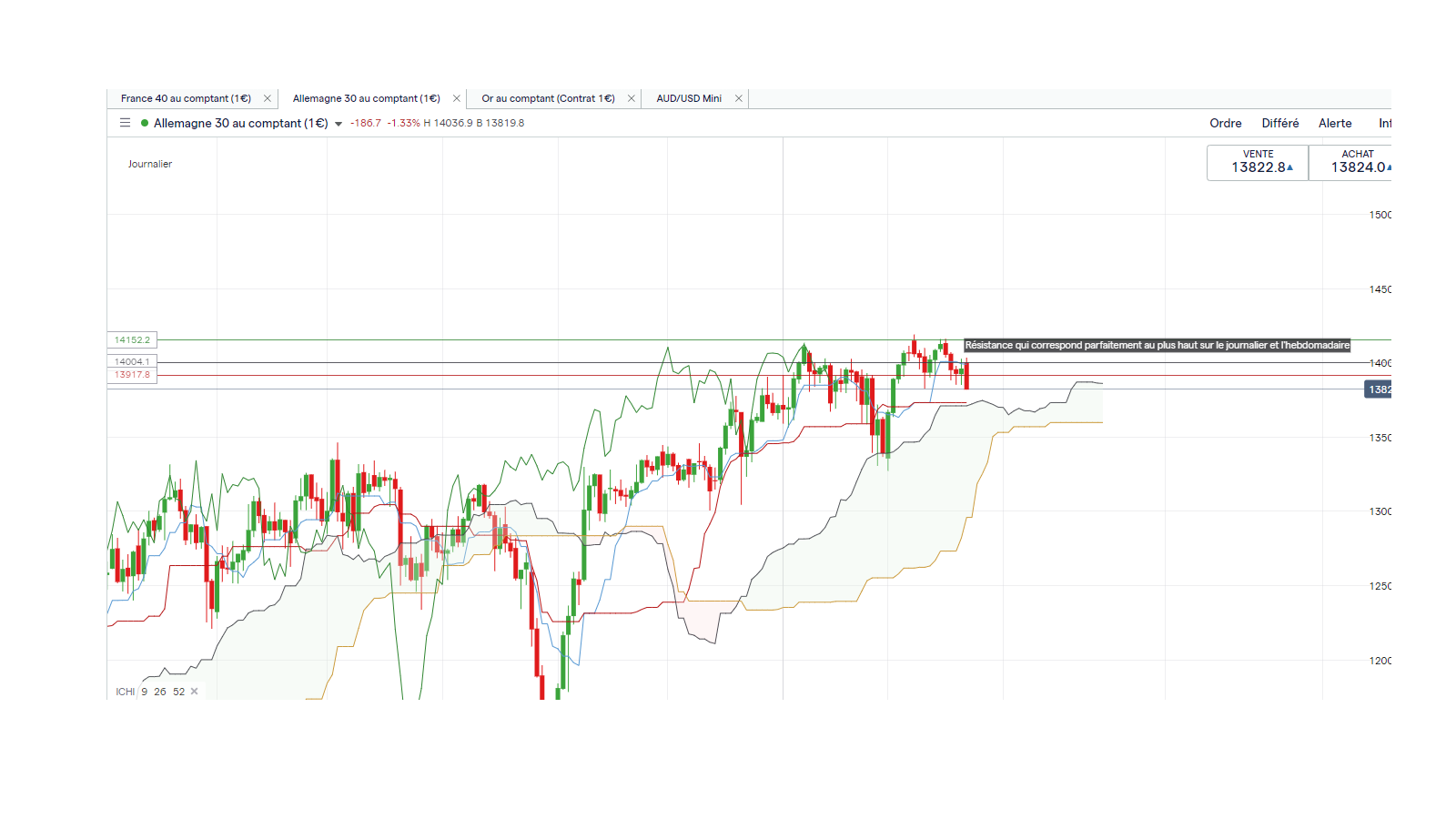Open the hamburger menu next to instrument name
Viewport: 1456px width, 819px height.
coord(125,123)
